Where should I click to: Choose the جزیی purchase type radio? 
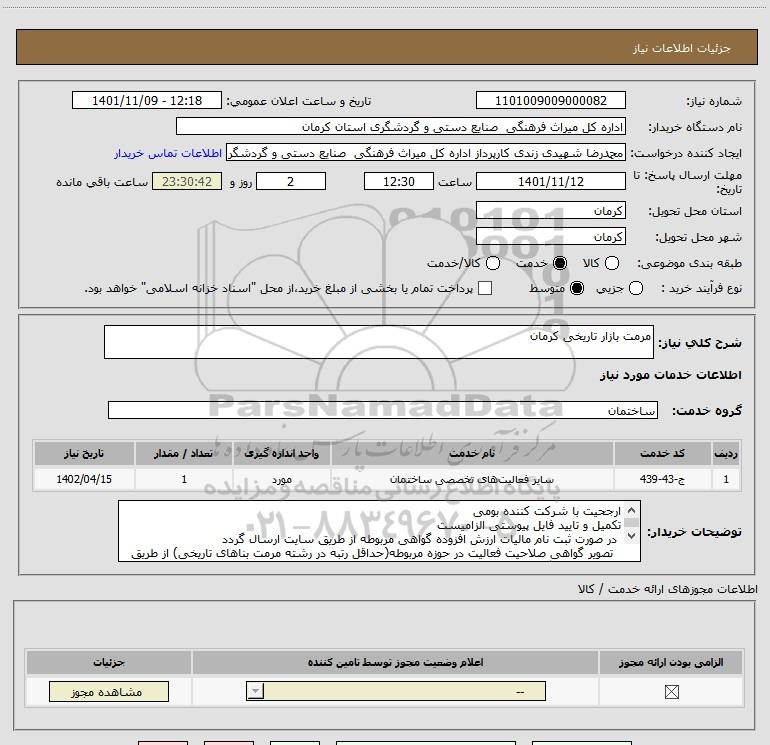(x=635, y=288)
